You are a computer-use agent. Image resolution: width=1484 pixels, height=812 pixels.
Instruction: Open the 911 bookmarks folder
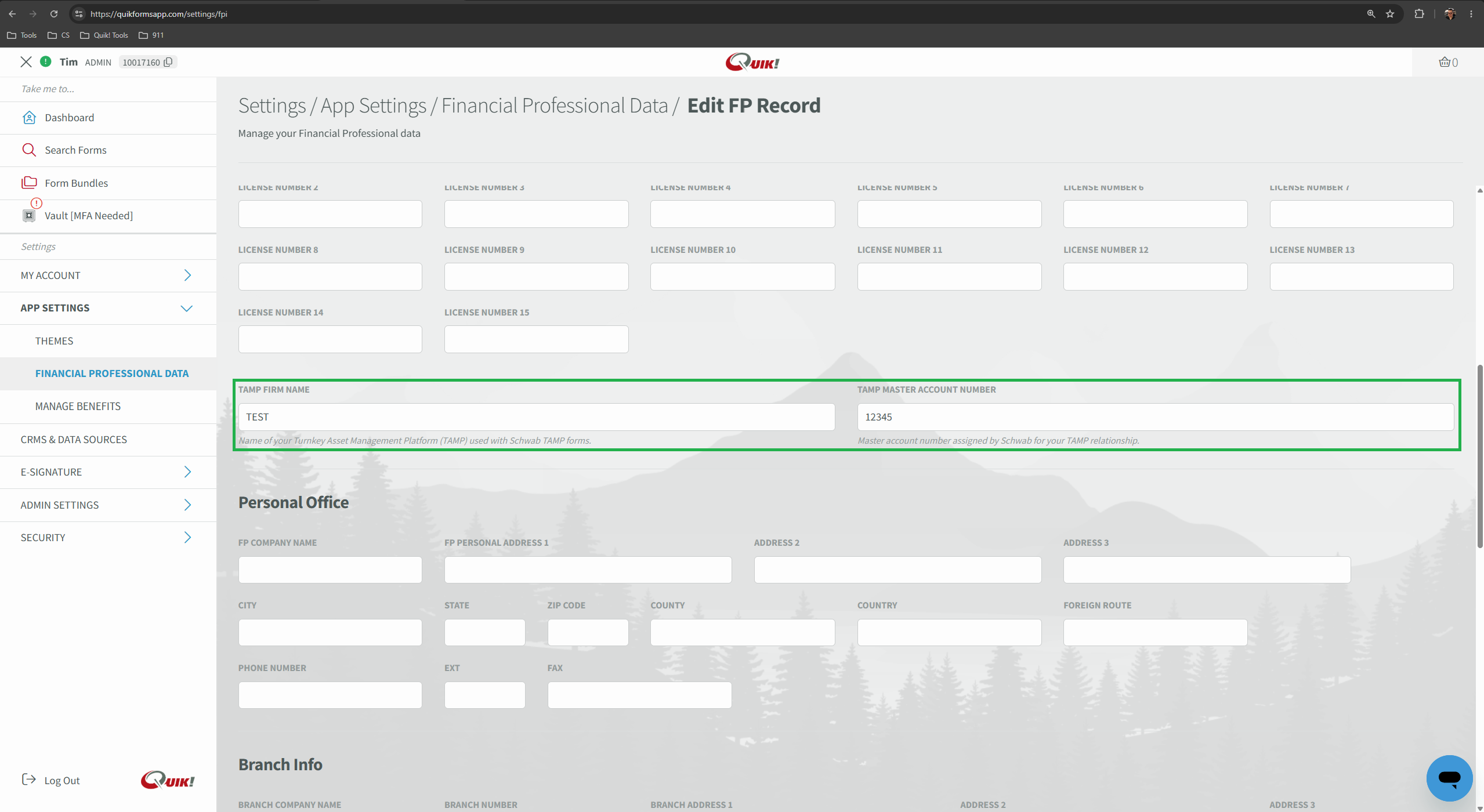151,35
